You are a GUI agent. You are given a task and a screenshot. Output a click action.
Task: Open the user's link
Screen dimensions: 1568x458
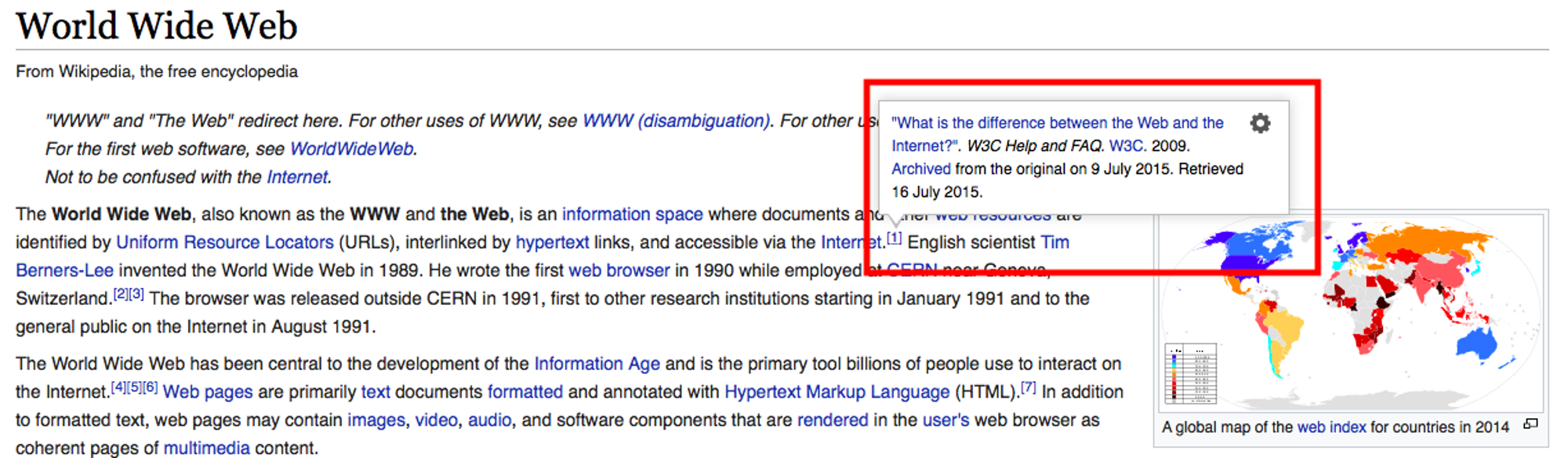(x=946, y=420)
